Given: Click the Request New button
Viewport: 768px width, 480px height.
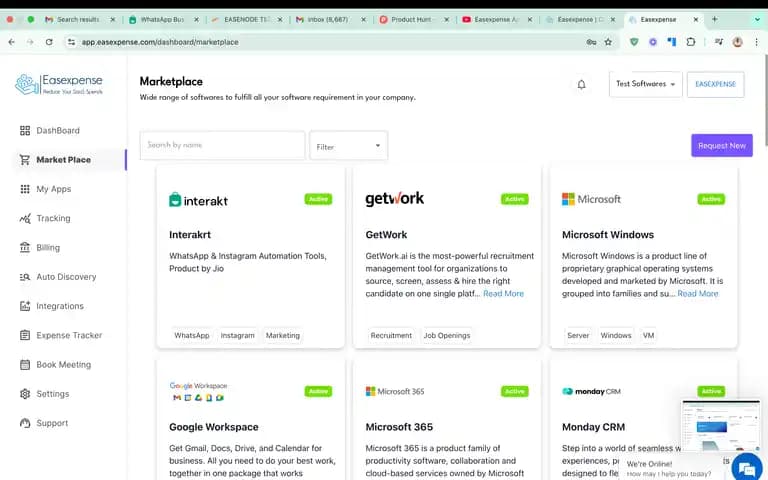Looking at the screenshot, I should [x=722, y=145].
